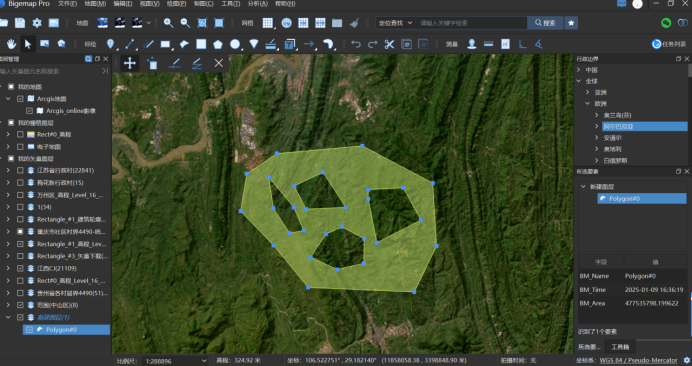Select the pan hand tool
692x366 pixels.
coord(11,44)
